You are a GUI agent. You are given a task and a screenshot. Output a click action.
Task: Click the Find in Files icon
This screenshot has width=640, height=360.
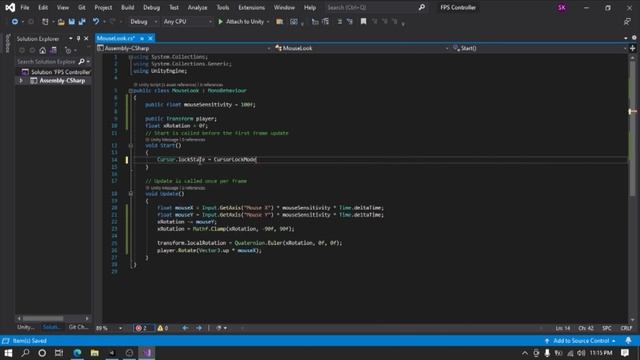tap(280, 22)
